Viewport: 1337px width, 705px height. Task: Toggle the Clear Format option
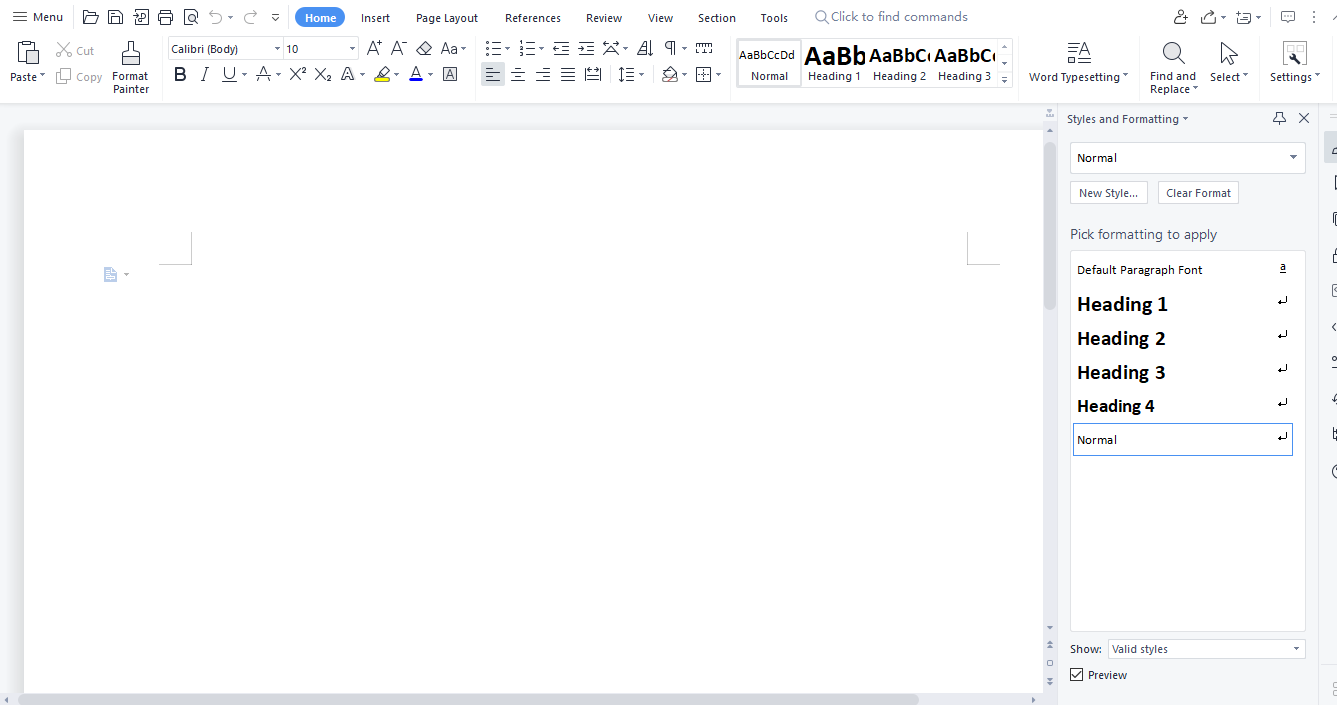pyautogui.click(x=1197, y=192)
